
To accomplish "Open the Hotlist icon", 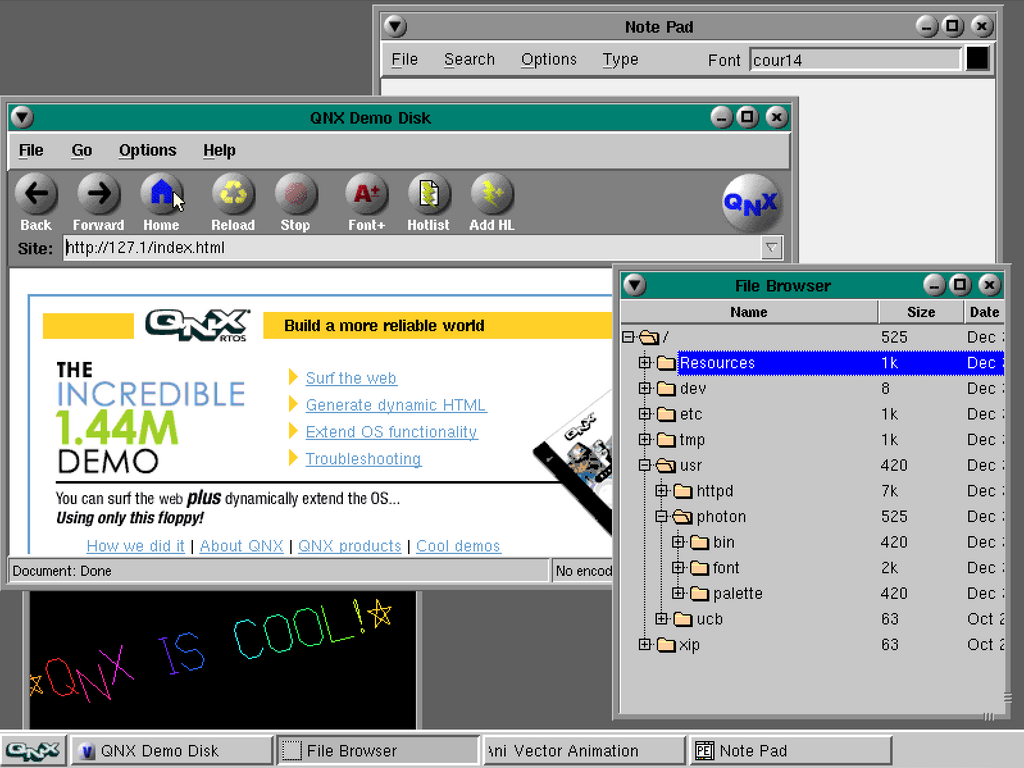I will 428,194.
